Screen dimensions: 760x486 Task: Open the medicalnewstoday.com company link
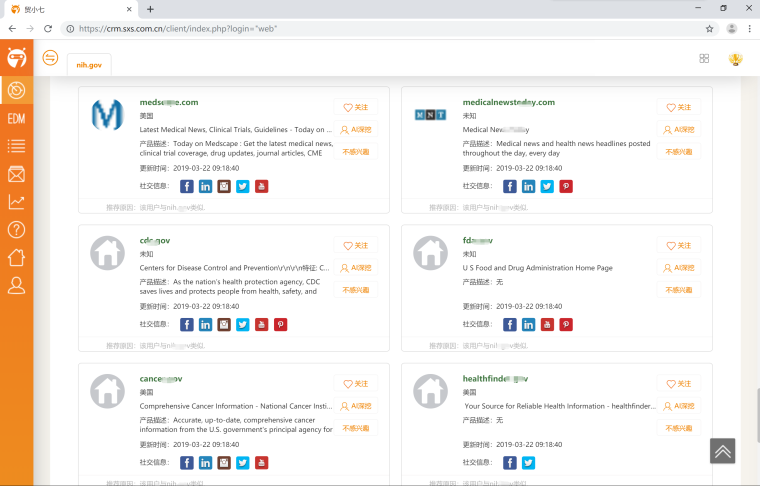tap(508, 102)
